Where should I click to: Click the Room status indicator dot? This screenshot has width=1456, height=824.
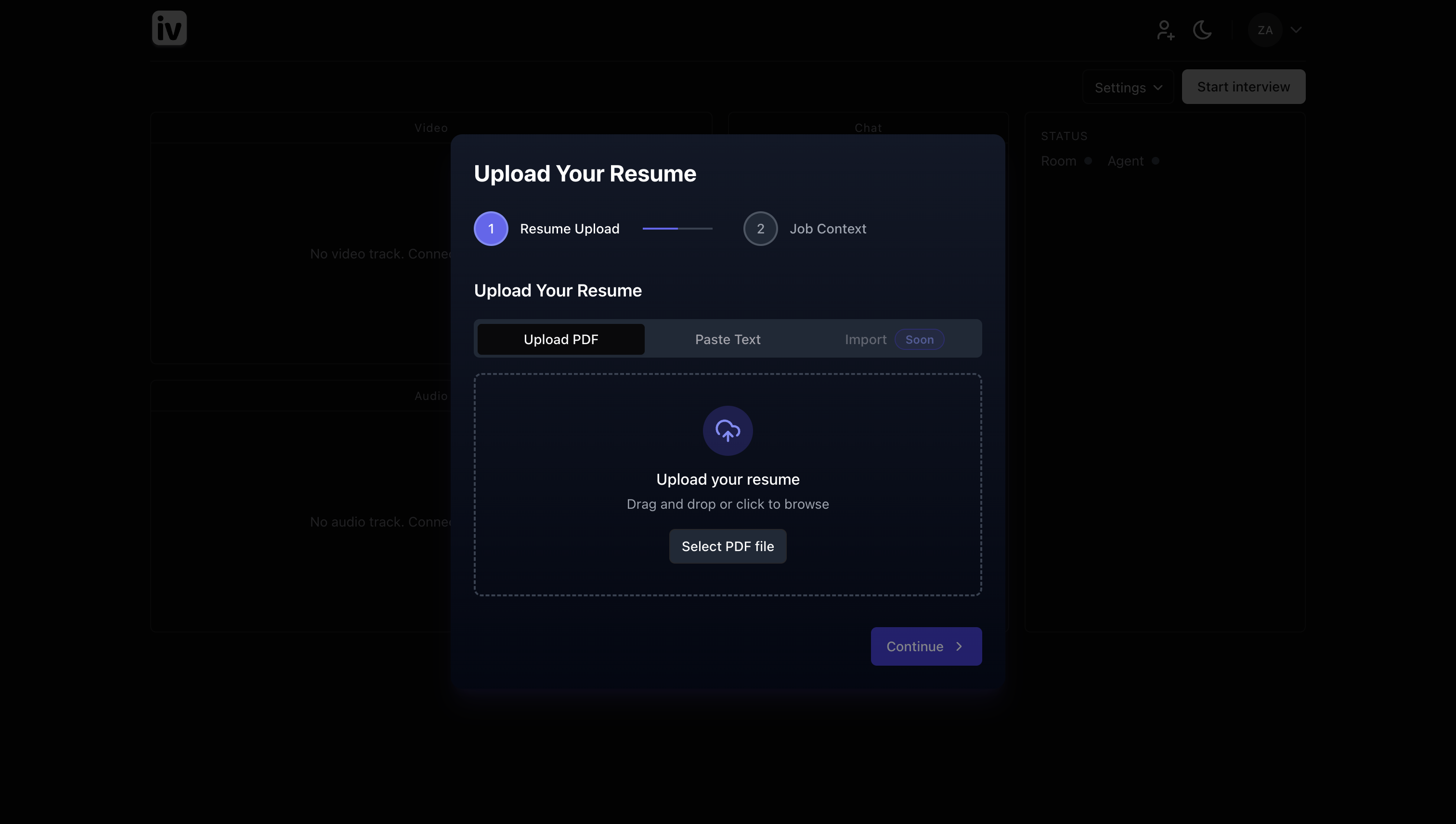(x=1088, y=161)
